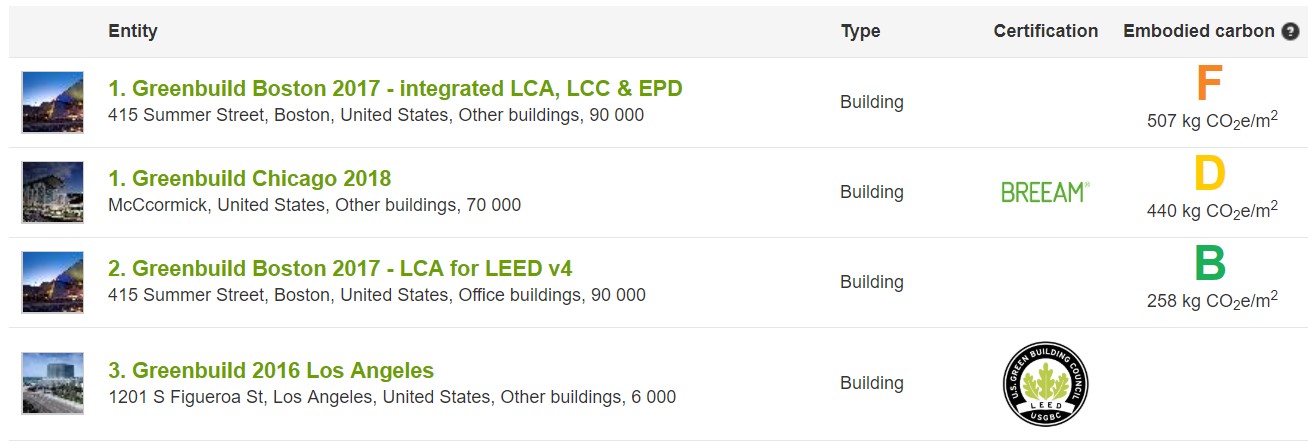Image resolution: width=1308 pixels, height=444 pixels.
Task: Click the BREEAM certification logo
Action: click(x=1045, y=192)
